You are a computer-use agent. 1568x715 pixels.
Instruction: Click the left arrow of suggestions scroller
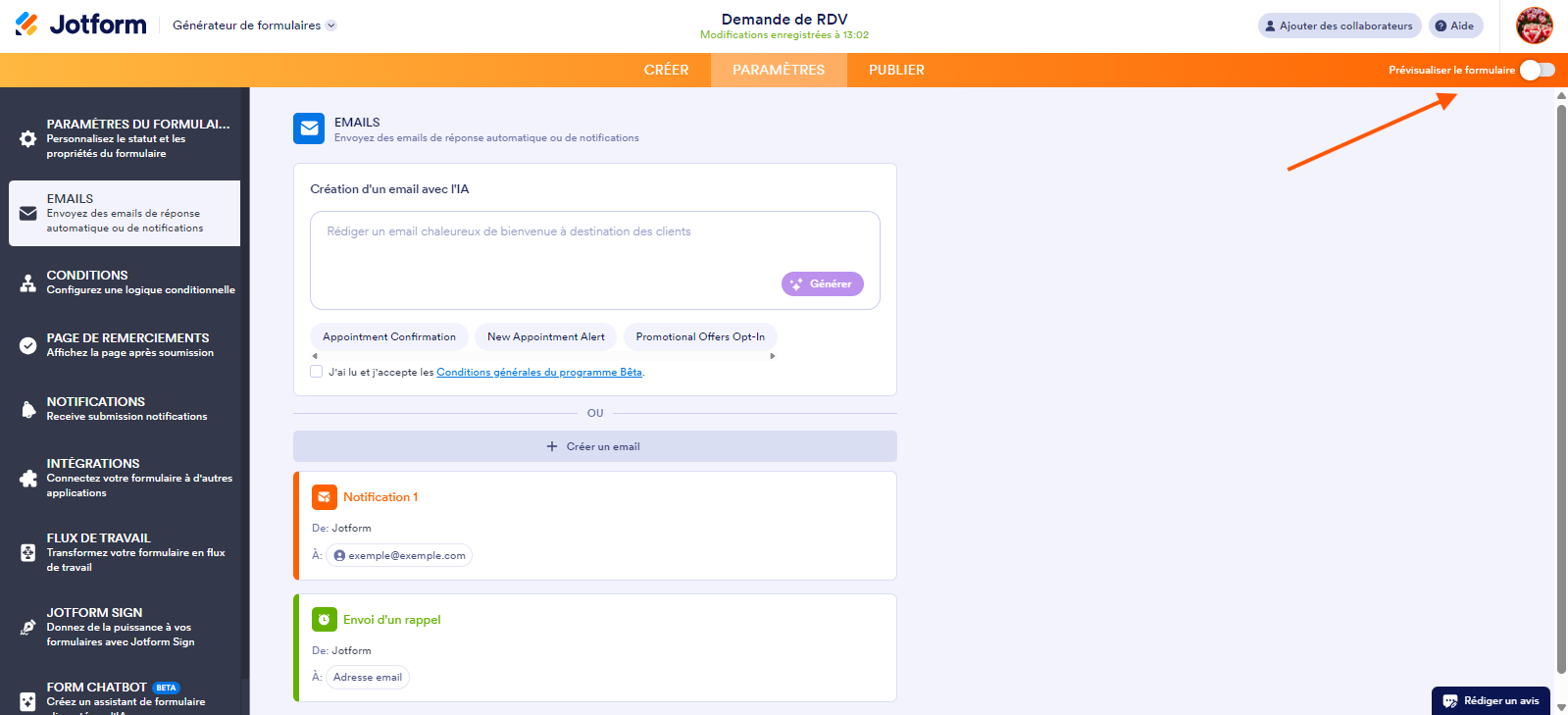tap(315, 356)
